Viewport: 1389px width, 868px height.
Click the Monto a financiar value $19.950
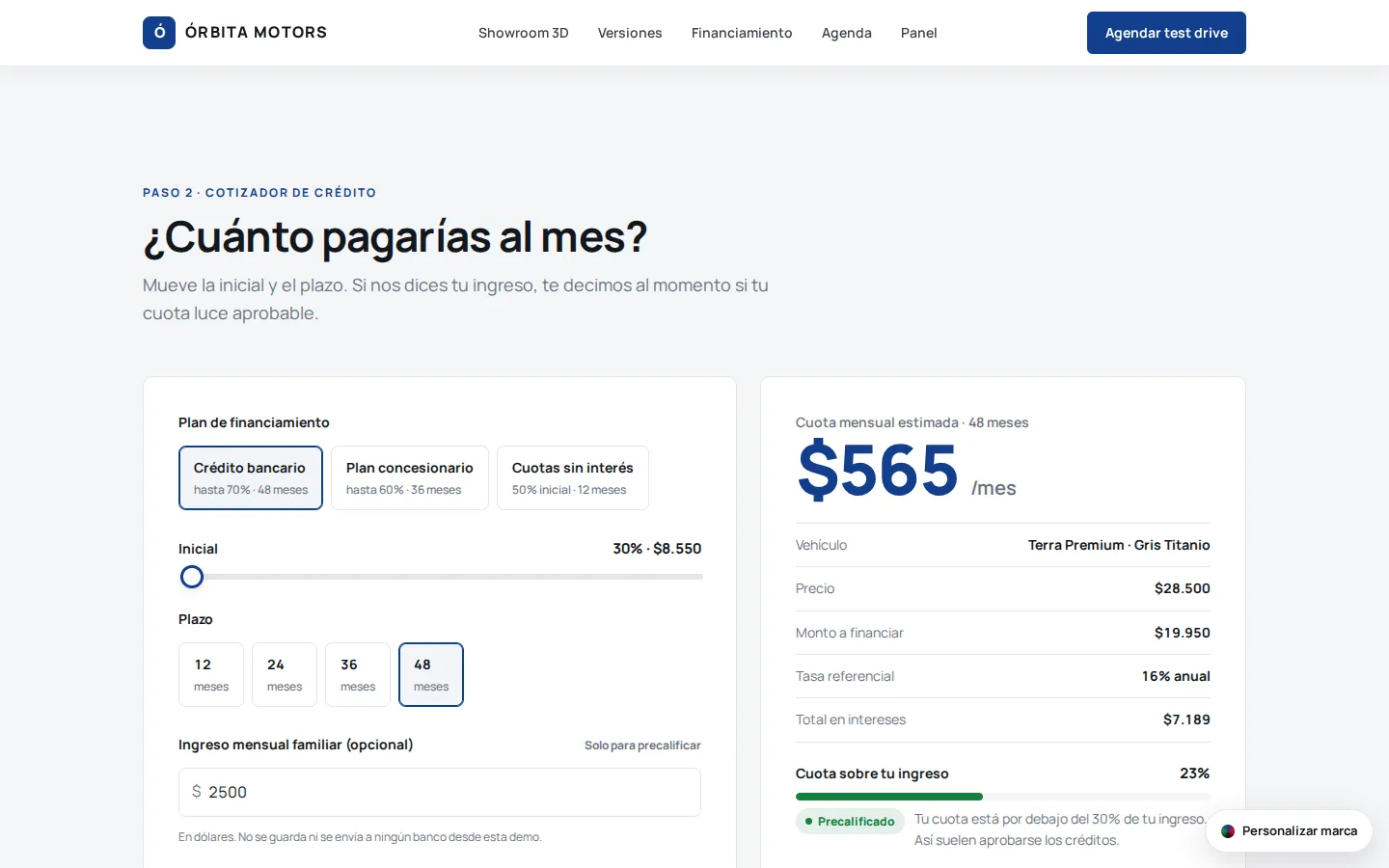coord(1183,633)
